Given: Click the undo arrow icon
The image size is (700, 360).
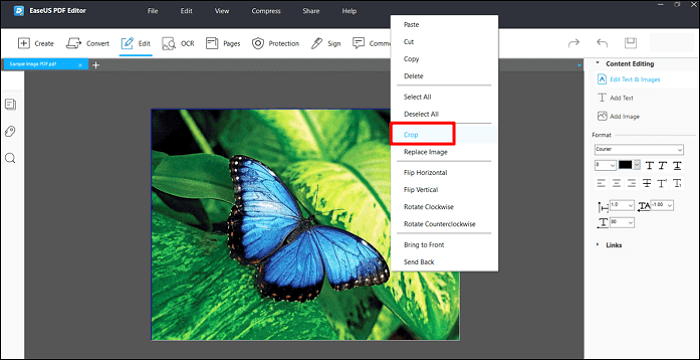Looking at the screenshot, I should click(602, 43).
